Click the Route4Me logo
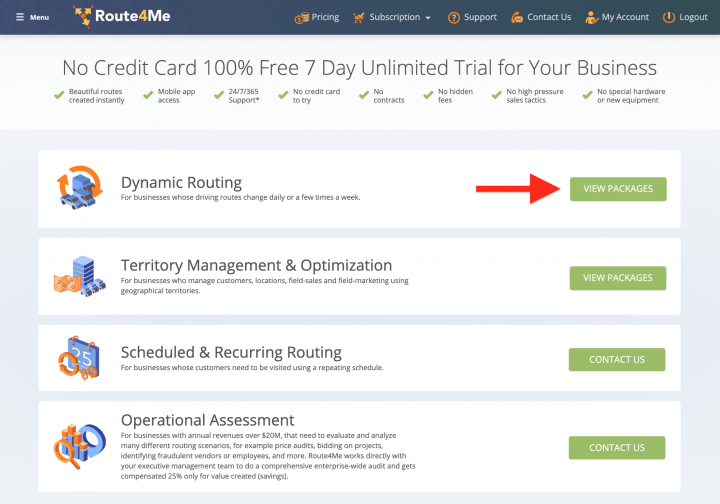The height and width of the screenshot is (504, 720). coord(122,17)
